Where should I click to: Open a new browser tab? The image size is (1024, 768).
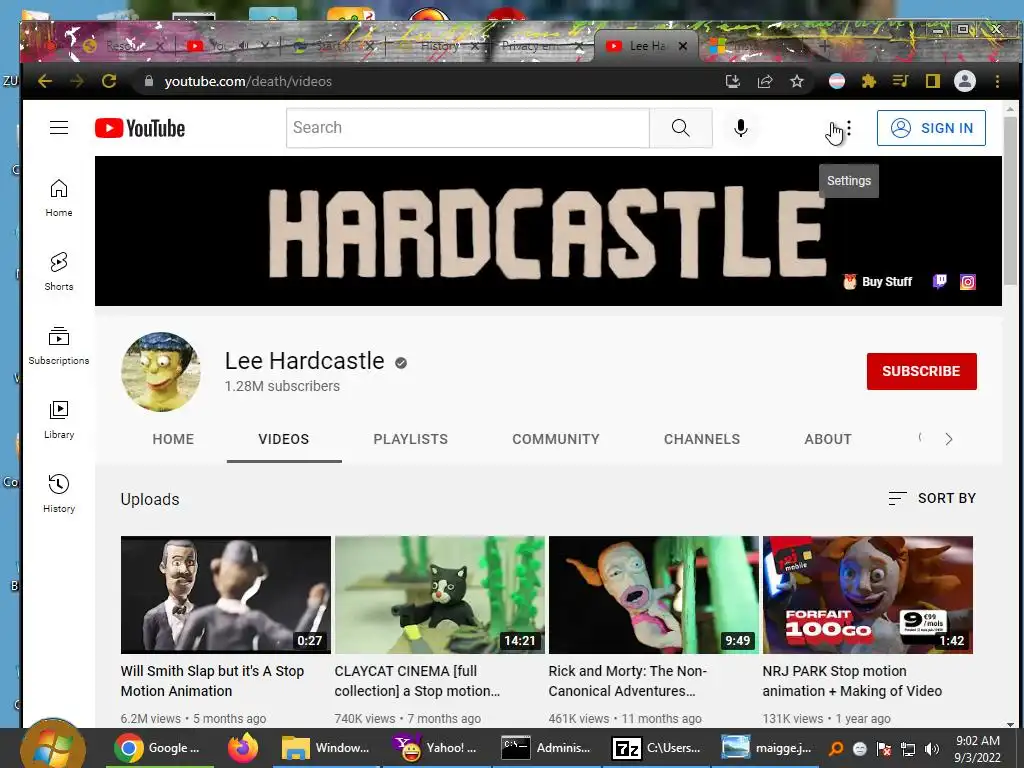point(825,46)
